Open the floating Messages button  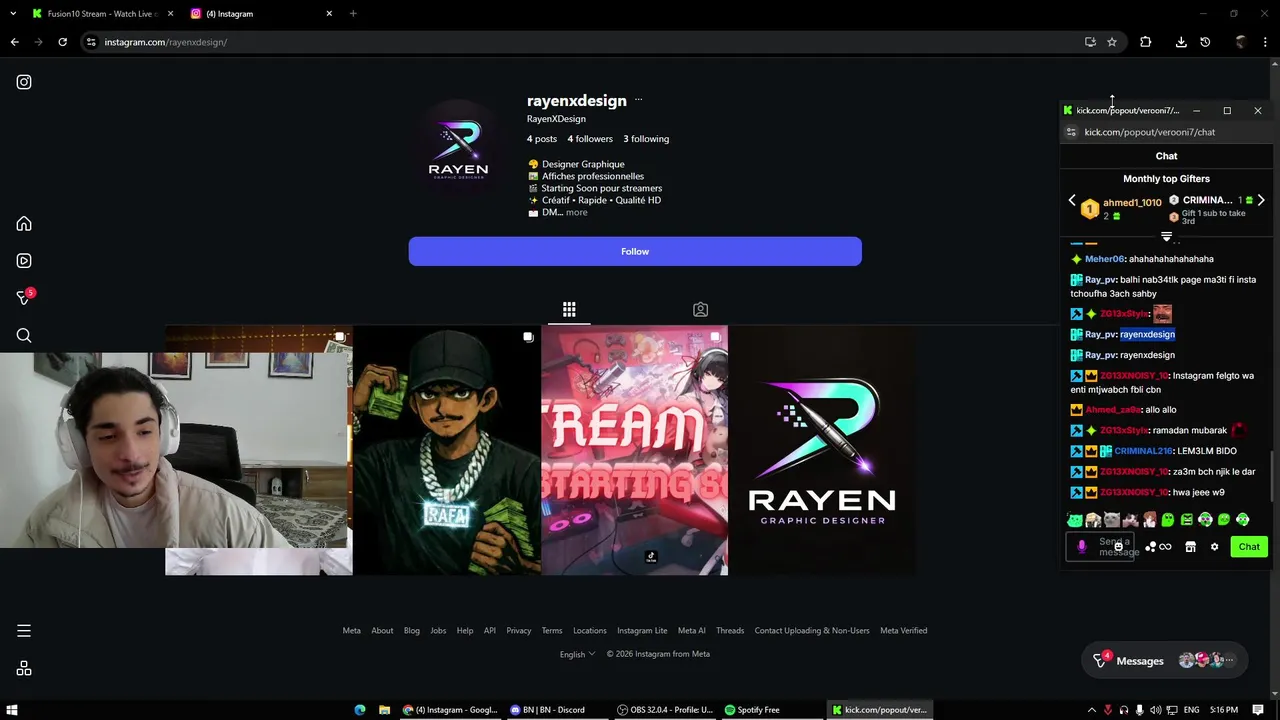point(1165,660)
